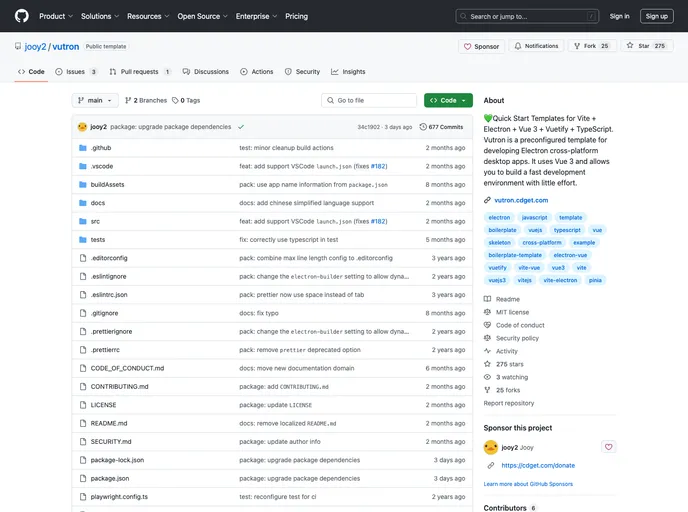Screen dimensions: 688x512
Task: Open the Security tab
Action: pyautogui.click(x=302, y=72)
